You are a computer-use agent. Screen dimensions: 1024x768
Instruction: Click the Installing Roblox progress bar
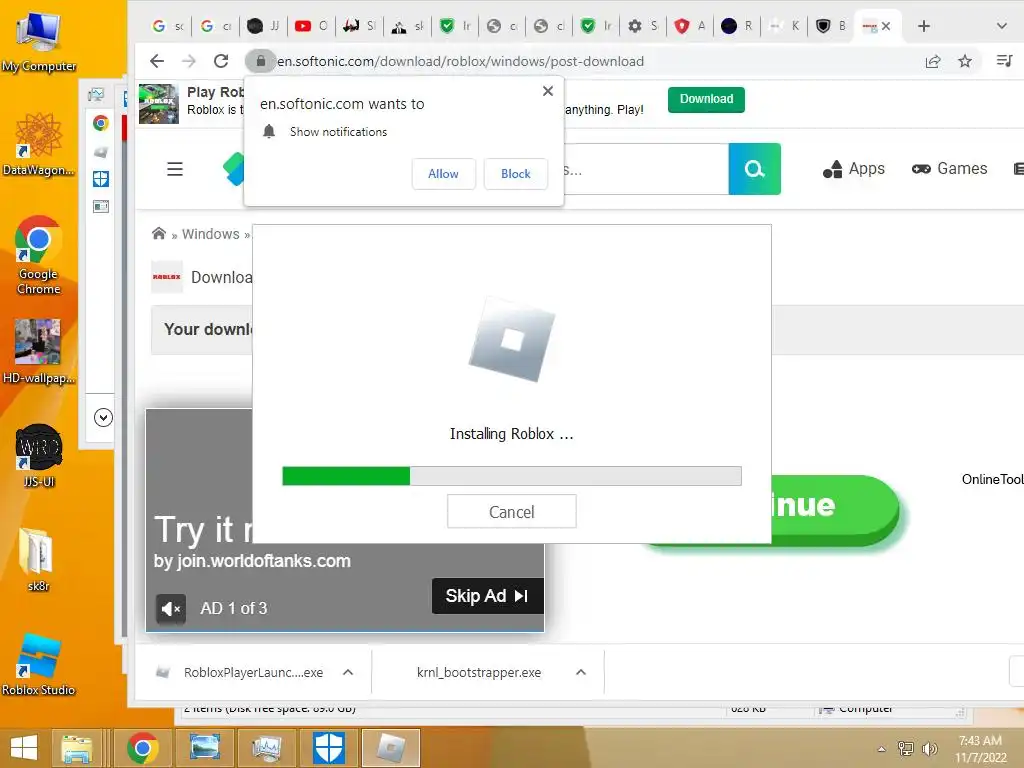pyautogui.click(x=511, y=476)
